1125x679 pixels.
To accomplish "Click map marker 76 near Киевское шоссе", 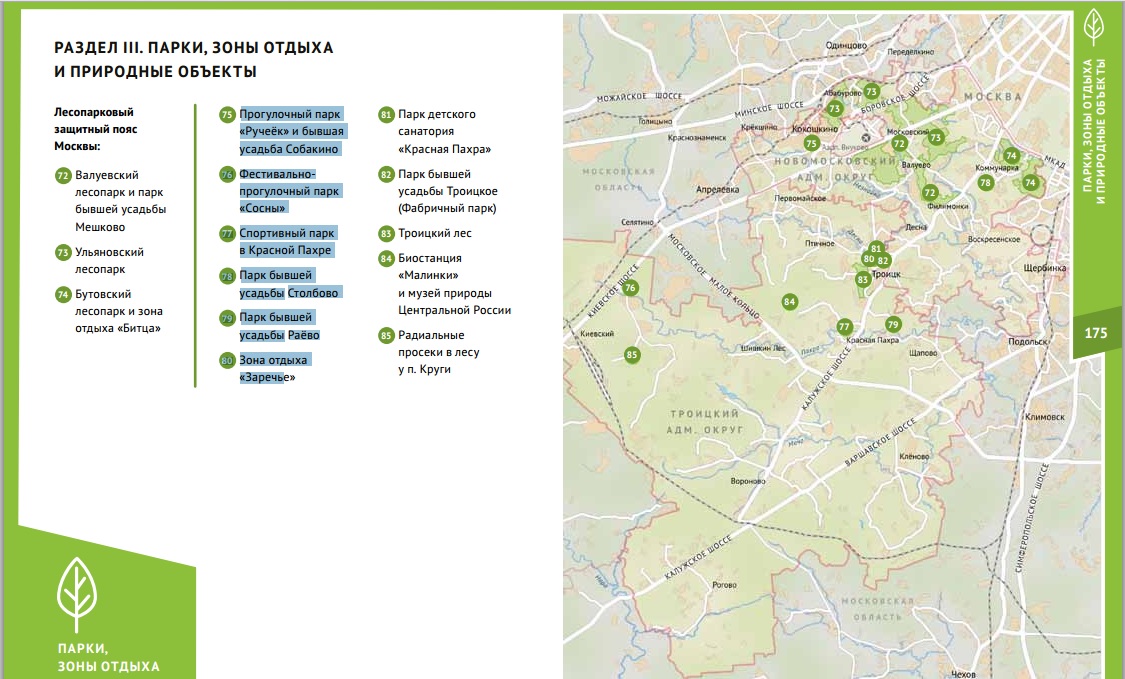I will click(630, 289).
